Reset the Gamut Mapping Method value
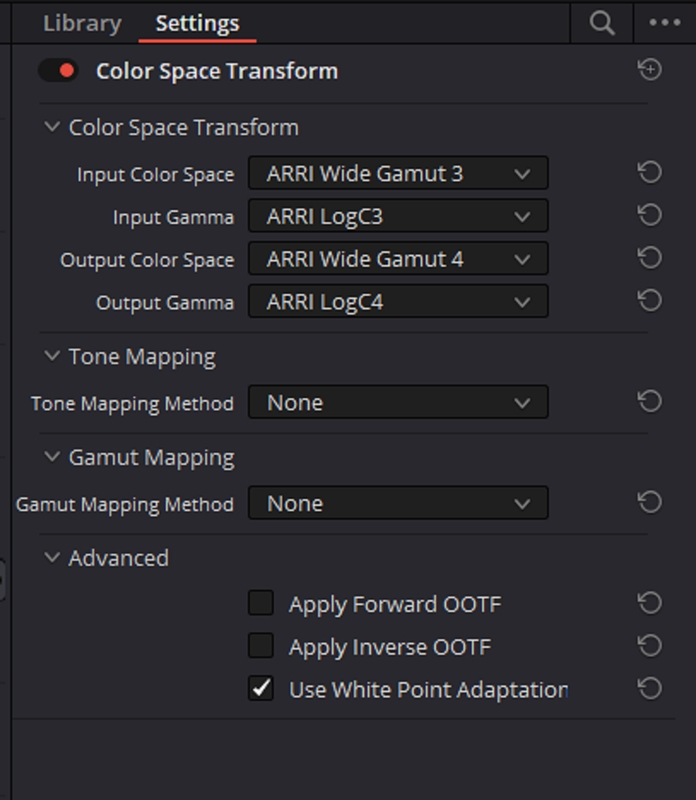Image resolution: width=696 pixels, height=800 pixels. point(650,503)
